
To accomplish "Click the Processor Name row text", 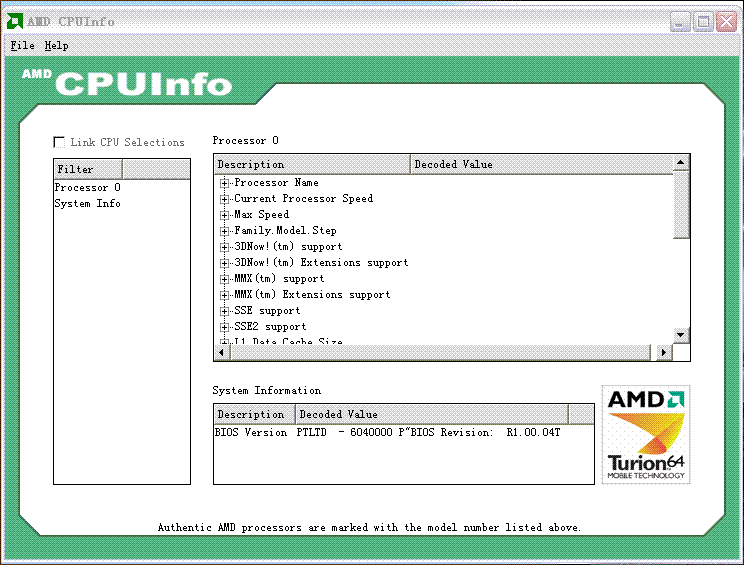I will (x=277, y=183).
